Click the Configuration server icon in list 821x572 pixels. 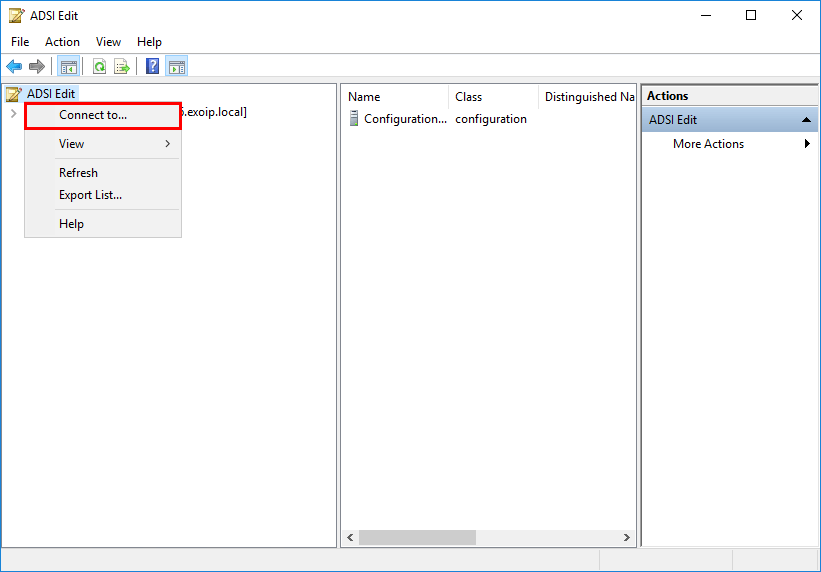(354, 119)
